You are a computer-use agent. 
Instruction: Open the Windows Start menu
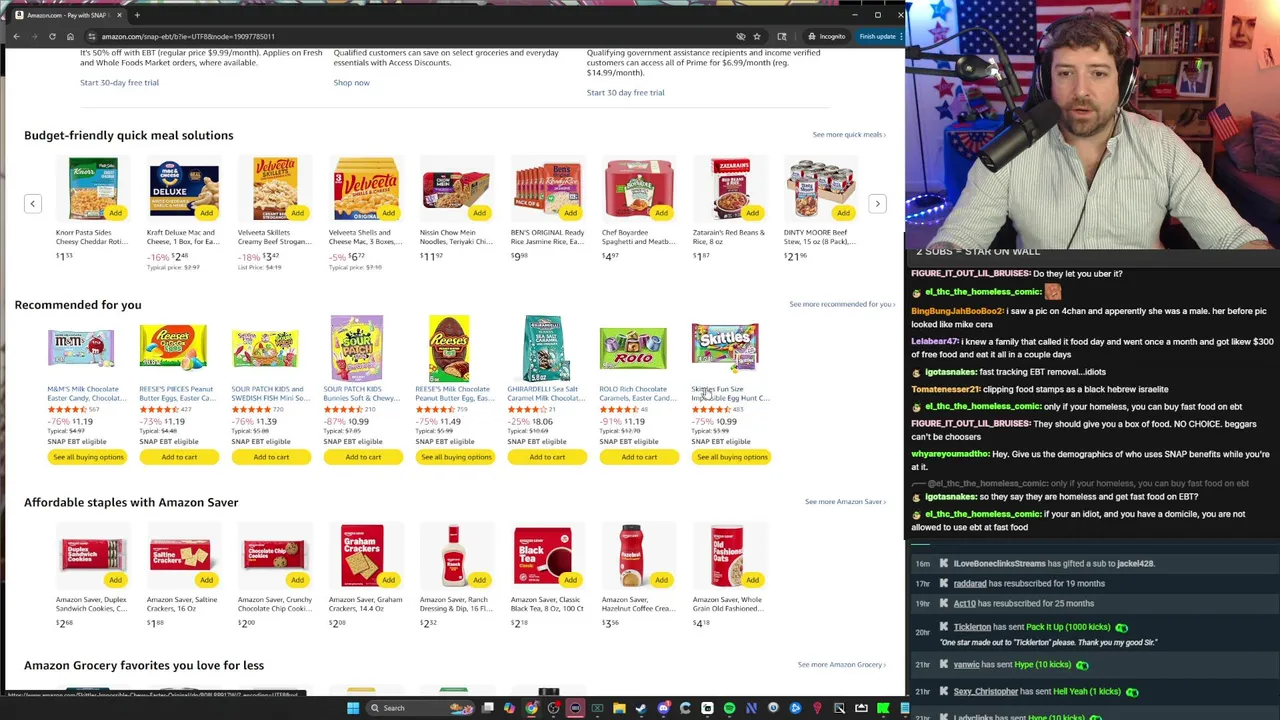(x=353, y=708)
